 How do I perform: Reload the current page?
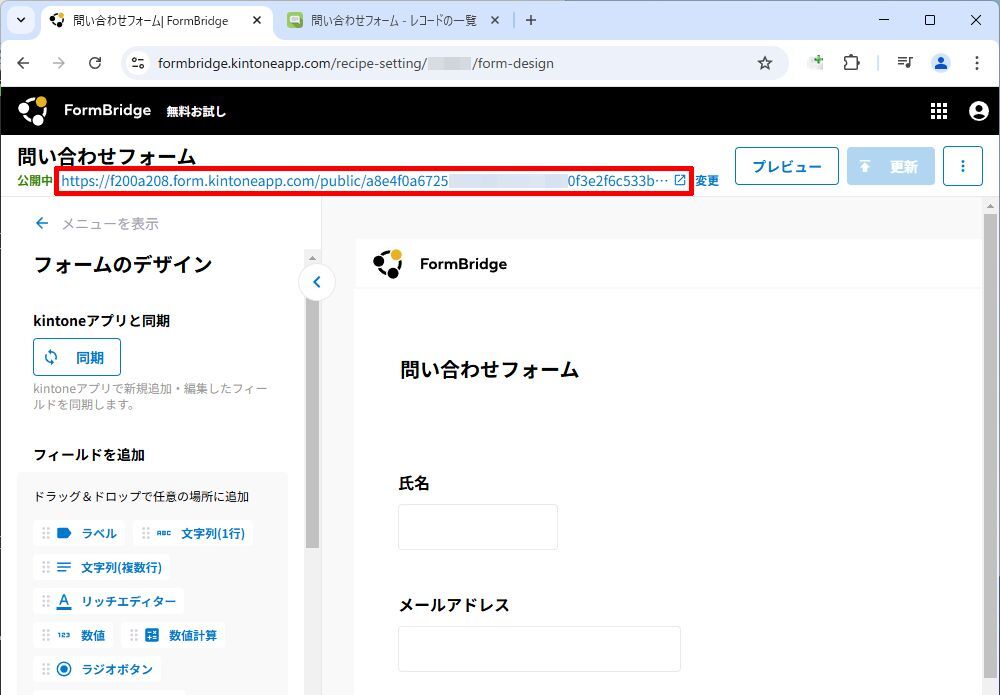point(95,62)
